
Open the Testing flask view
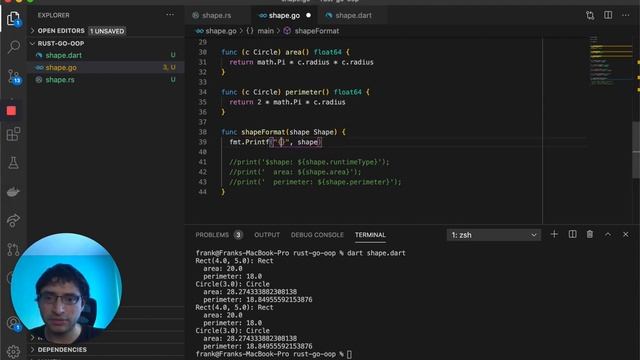13,163
